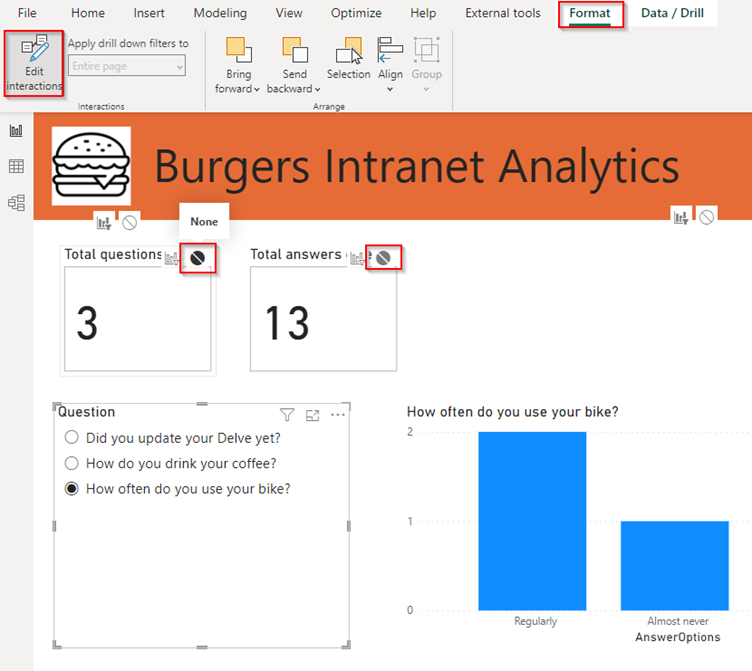Set Total questions card interaction to None
This screenshot has height=671, width=752.
[x=198, y=259]
